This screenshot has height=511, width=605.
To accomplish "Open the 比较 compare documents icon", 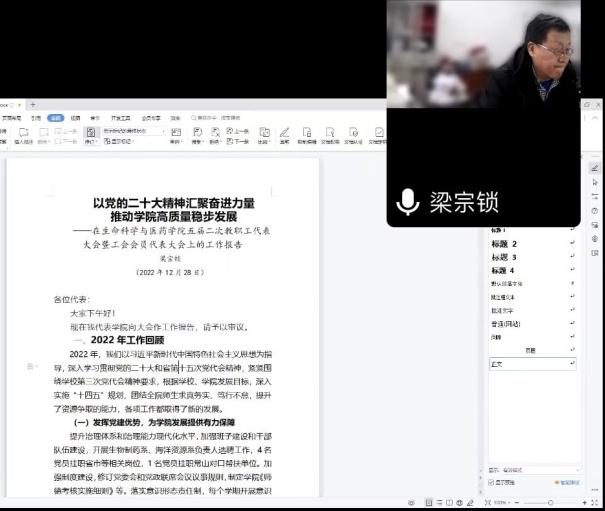I will [x=264, y=136].
